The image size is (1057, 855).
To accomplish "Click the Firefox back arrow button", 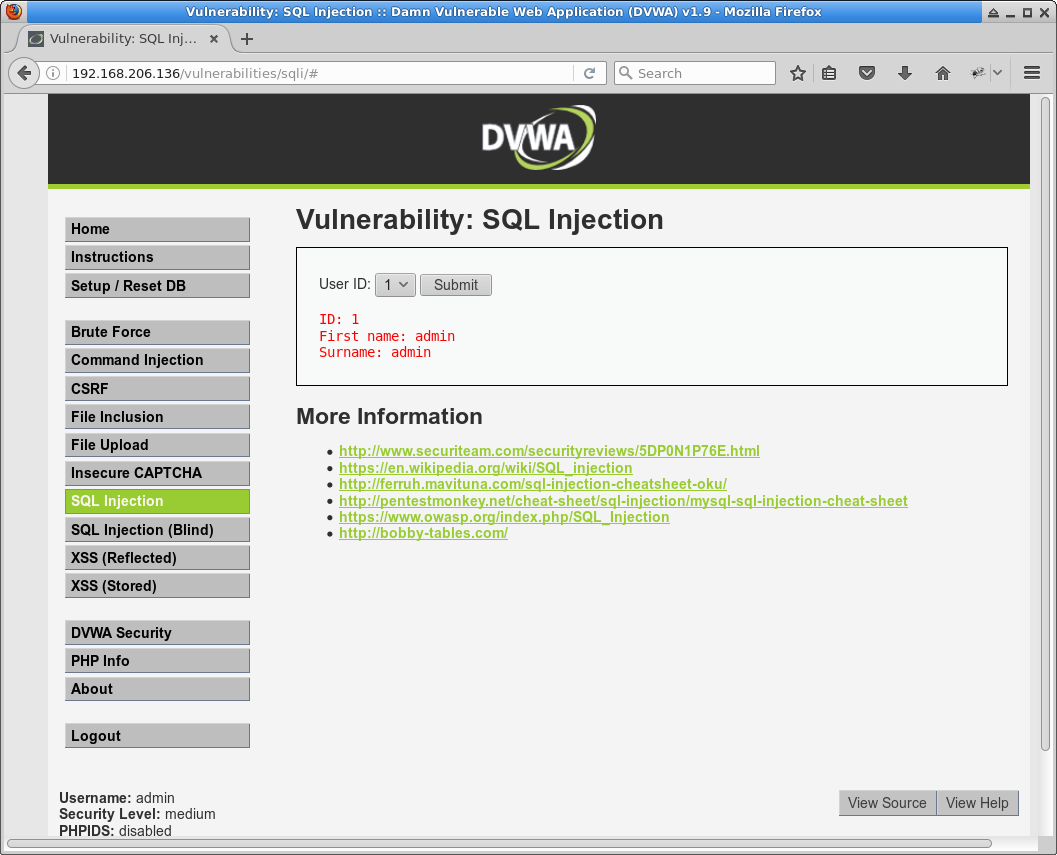I will tap(24, 73).
